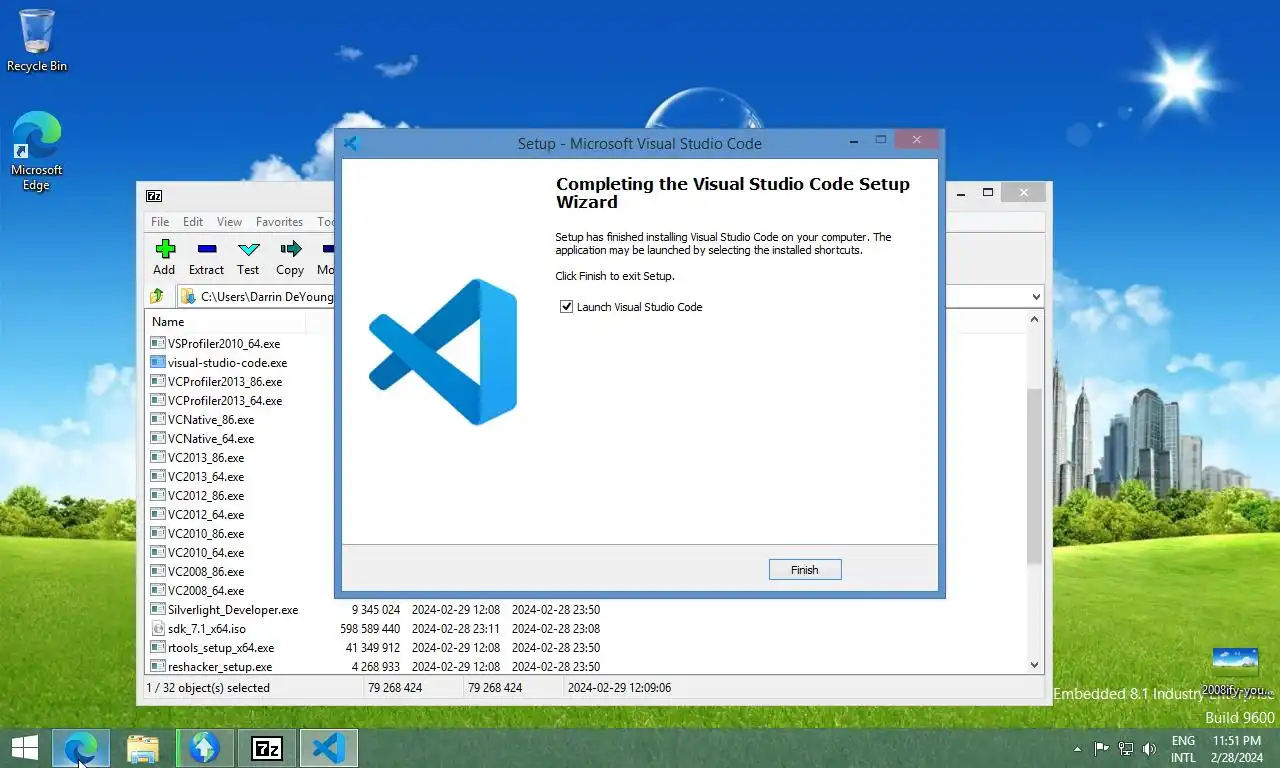Click the 7-Zip list scroll-down arrow

(x=1035, y=665)
